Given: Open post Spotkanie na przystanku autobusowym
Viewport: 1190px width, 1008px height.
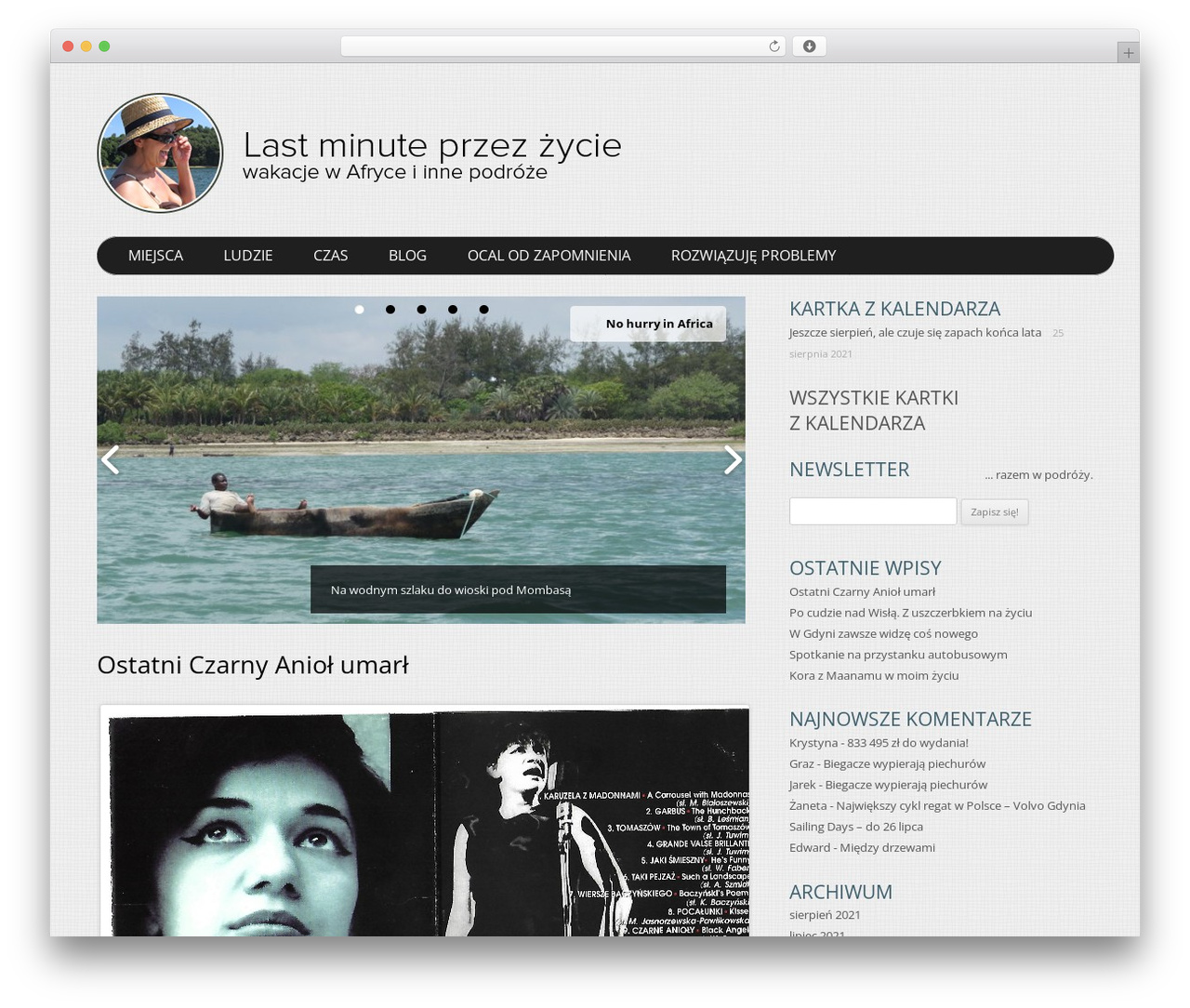Looking at the screenshot, I should pyautogui.click(x=898, y=655).
